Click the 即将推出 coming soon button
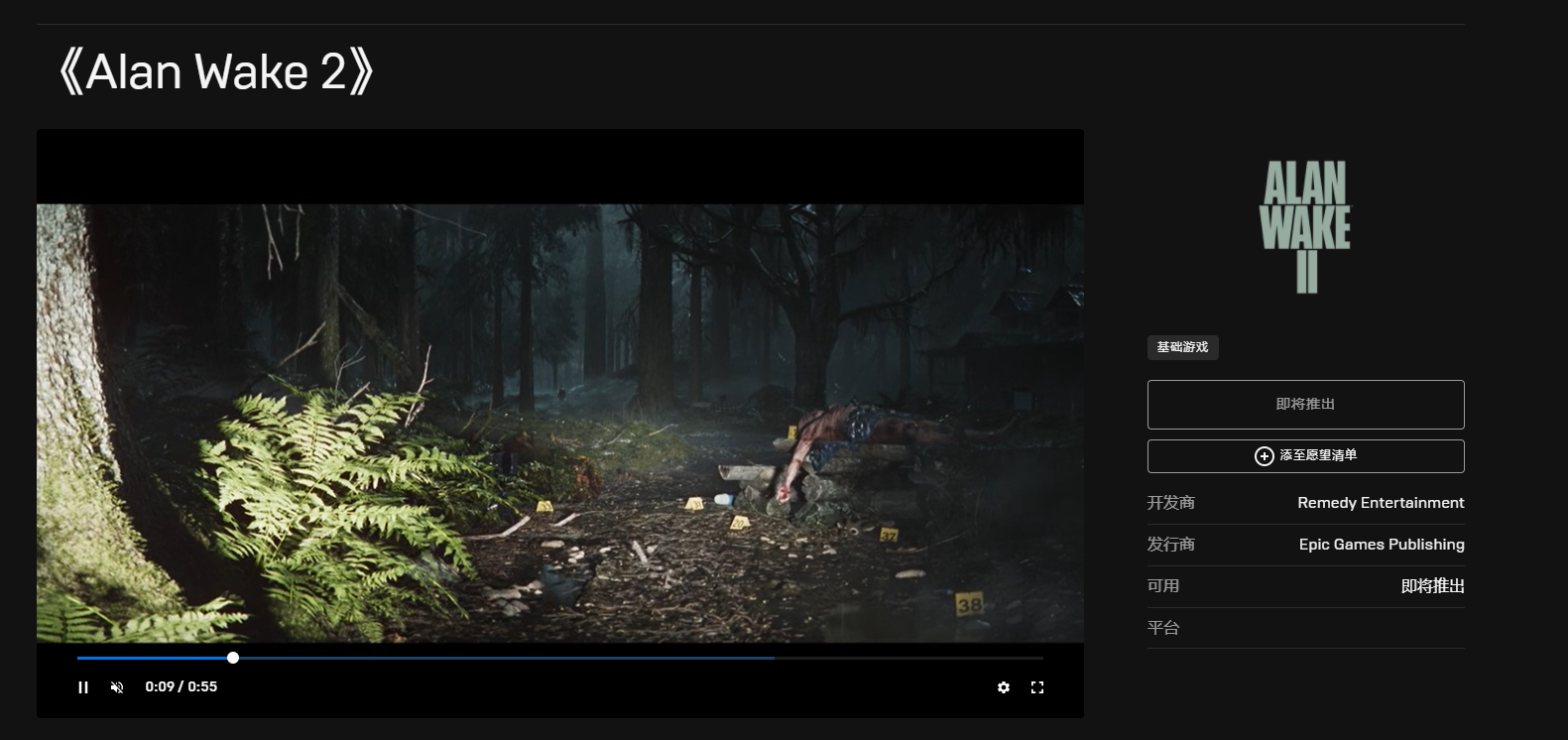The height and width of the screenshot is (740, 1568). [1305, 405]
